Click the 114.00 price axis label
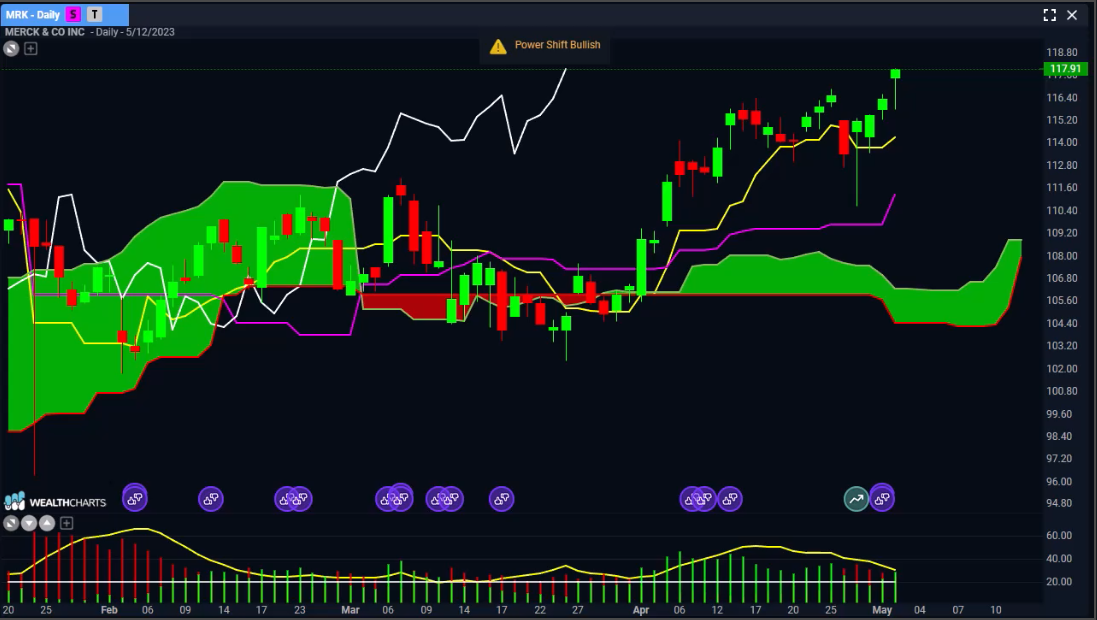The height and width of the screenshot is (620, 1097). [x=1062, y=142]
